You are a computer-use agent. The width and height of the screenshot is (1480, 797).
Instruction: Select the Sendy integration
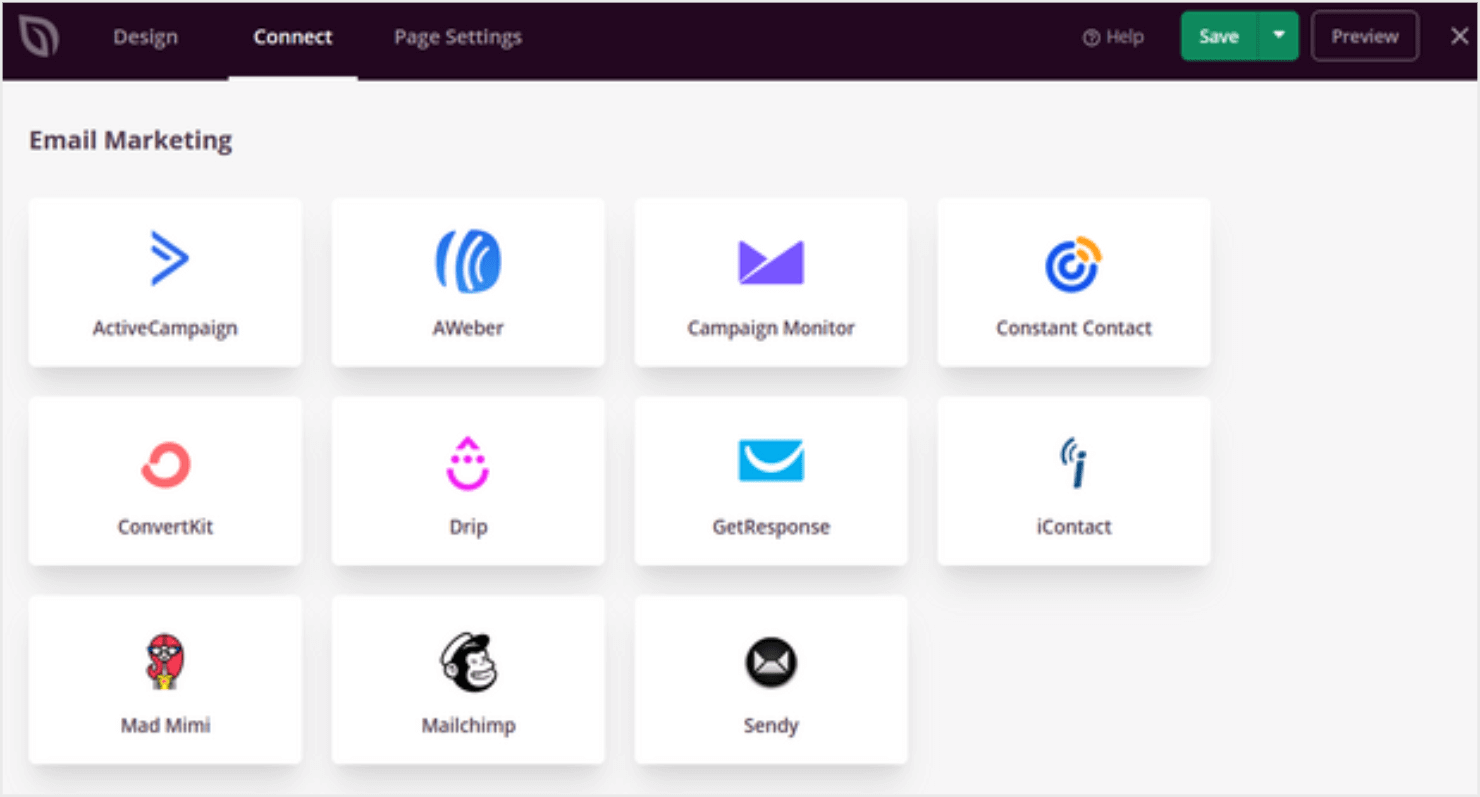pos(770,679)
